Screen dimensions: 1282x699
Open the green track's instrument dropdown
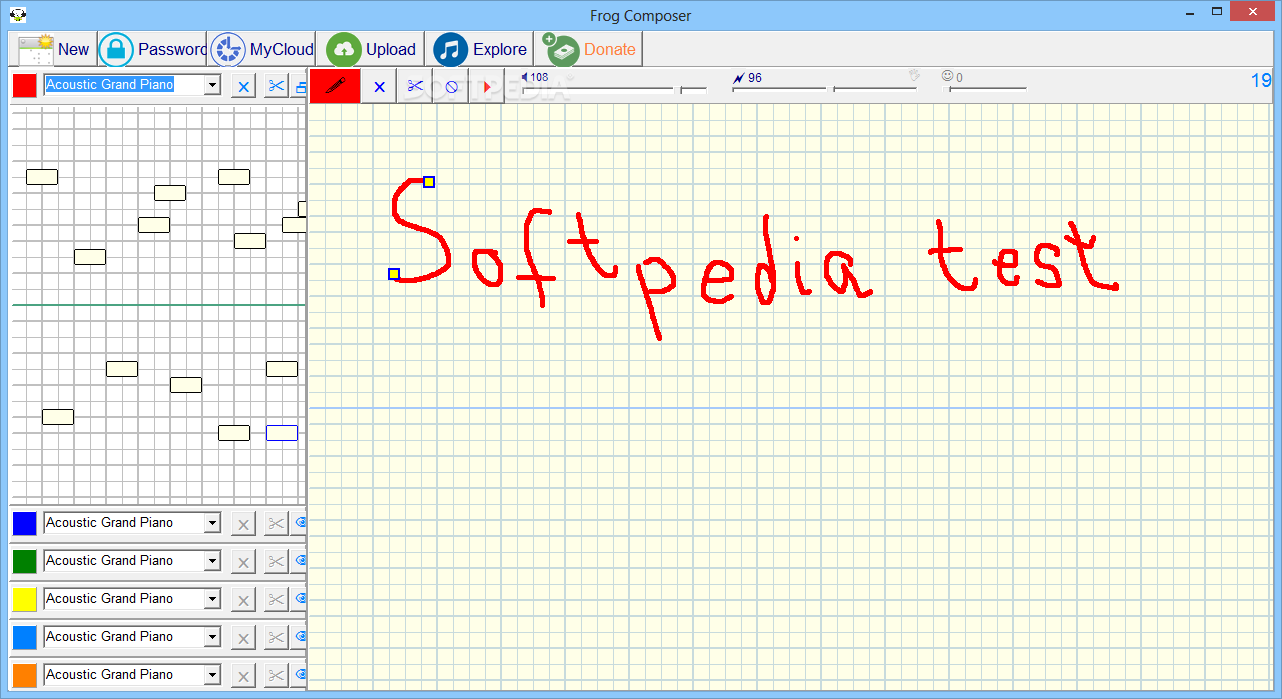pos(211,561)
